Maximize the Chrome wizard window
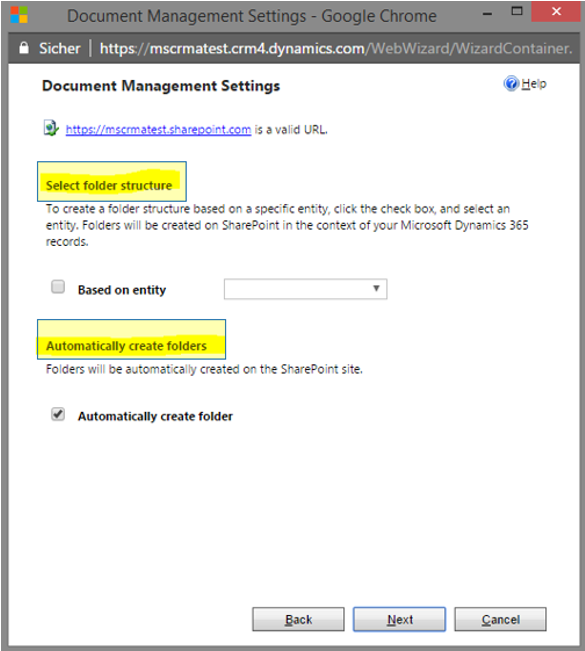The image size is (585, 651). (x=516, y=12)
